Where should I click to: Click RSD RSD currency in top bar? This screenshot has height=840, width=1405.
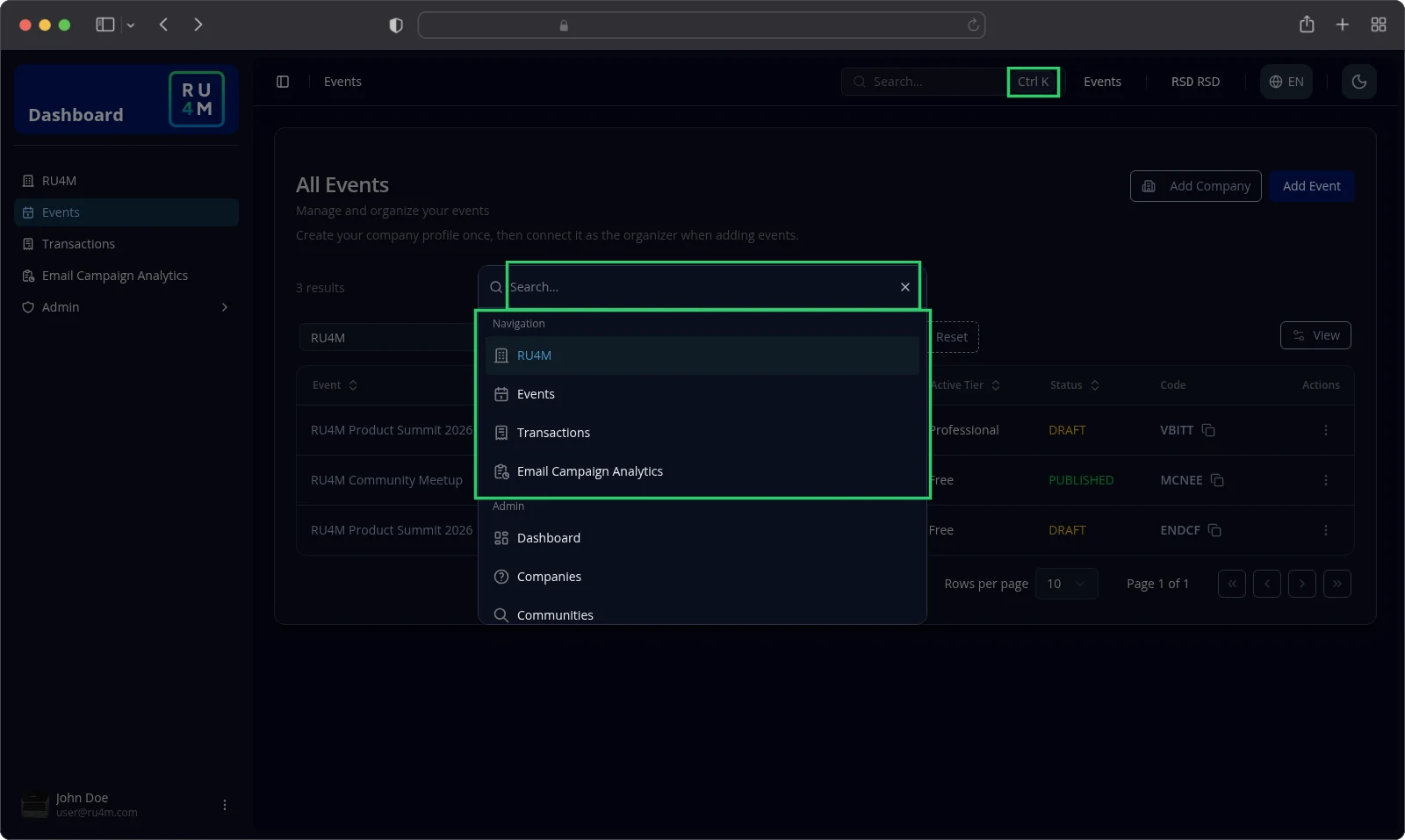1195,82
